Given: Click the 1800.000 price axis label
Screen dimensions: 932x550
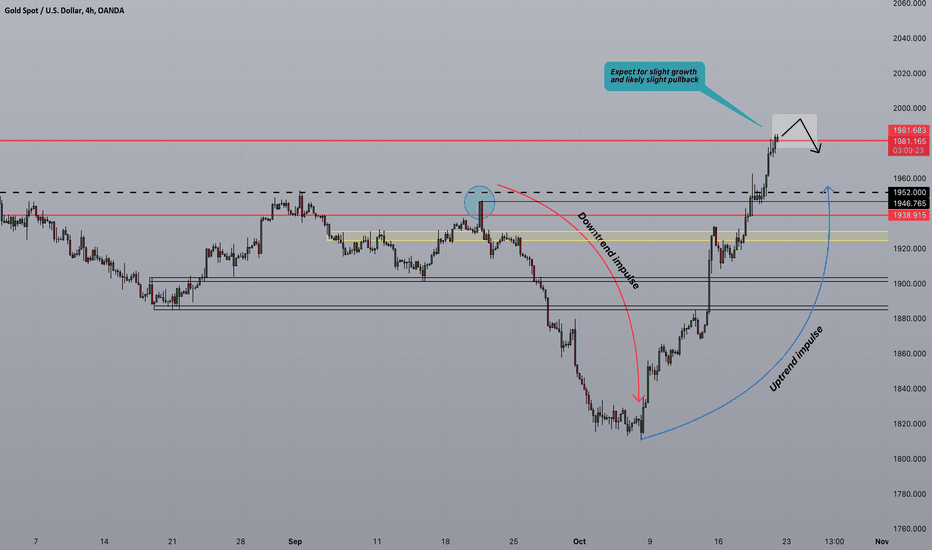Looking at the screenshot, I should (x=909, y=459).
